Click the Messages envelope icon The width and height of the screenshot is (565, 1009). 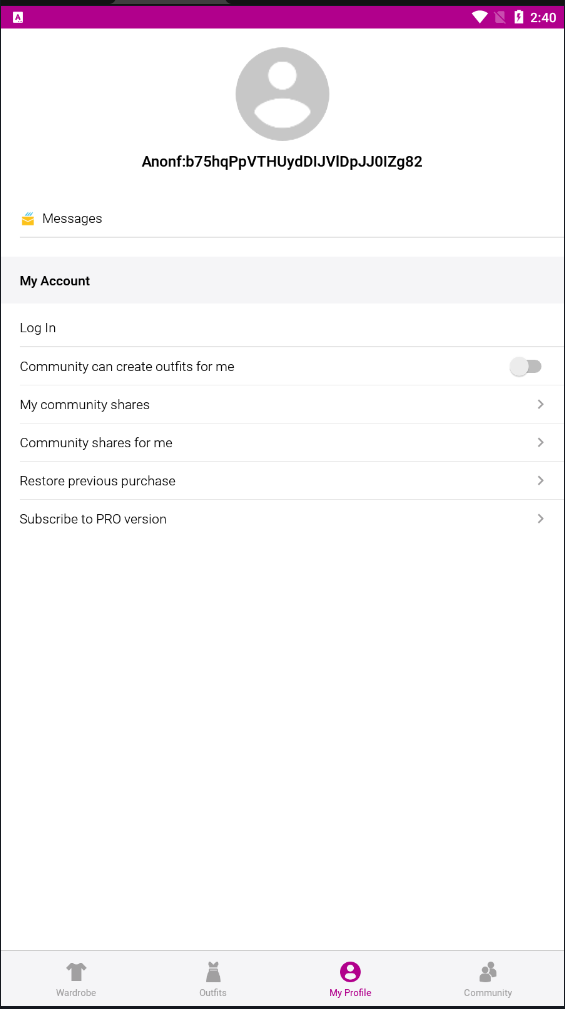coord(28,219)
